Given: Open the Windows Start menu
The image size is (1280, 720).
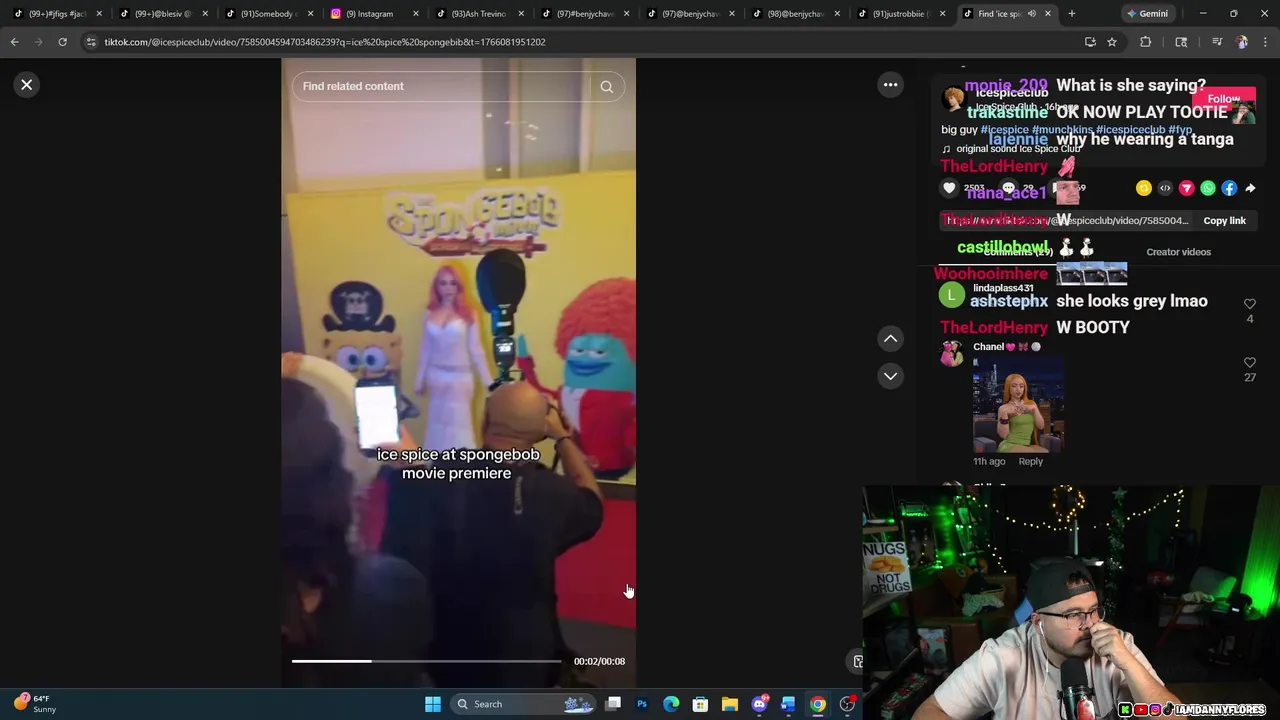Looking at the screenshot, I should [x=433, y=704].
